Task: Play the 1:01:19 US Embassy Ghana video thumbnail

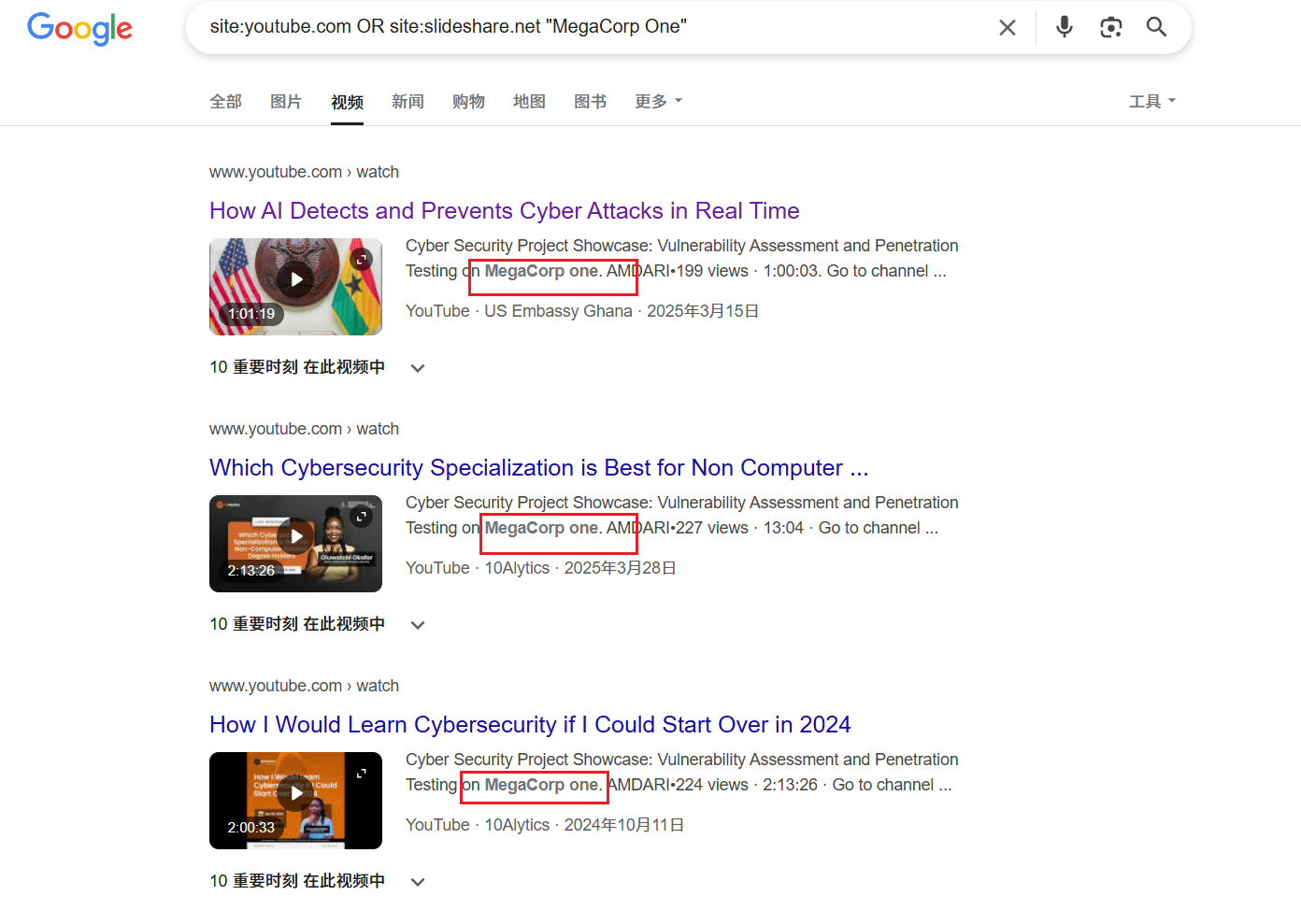Action: pyautogui.click(x=295, y=287)
